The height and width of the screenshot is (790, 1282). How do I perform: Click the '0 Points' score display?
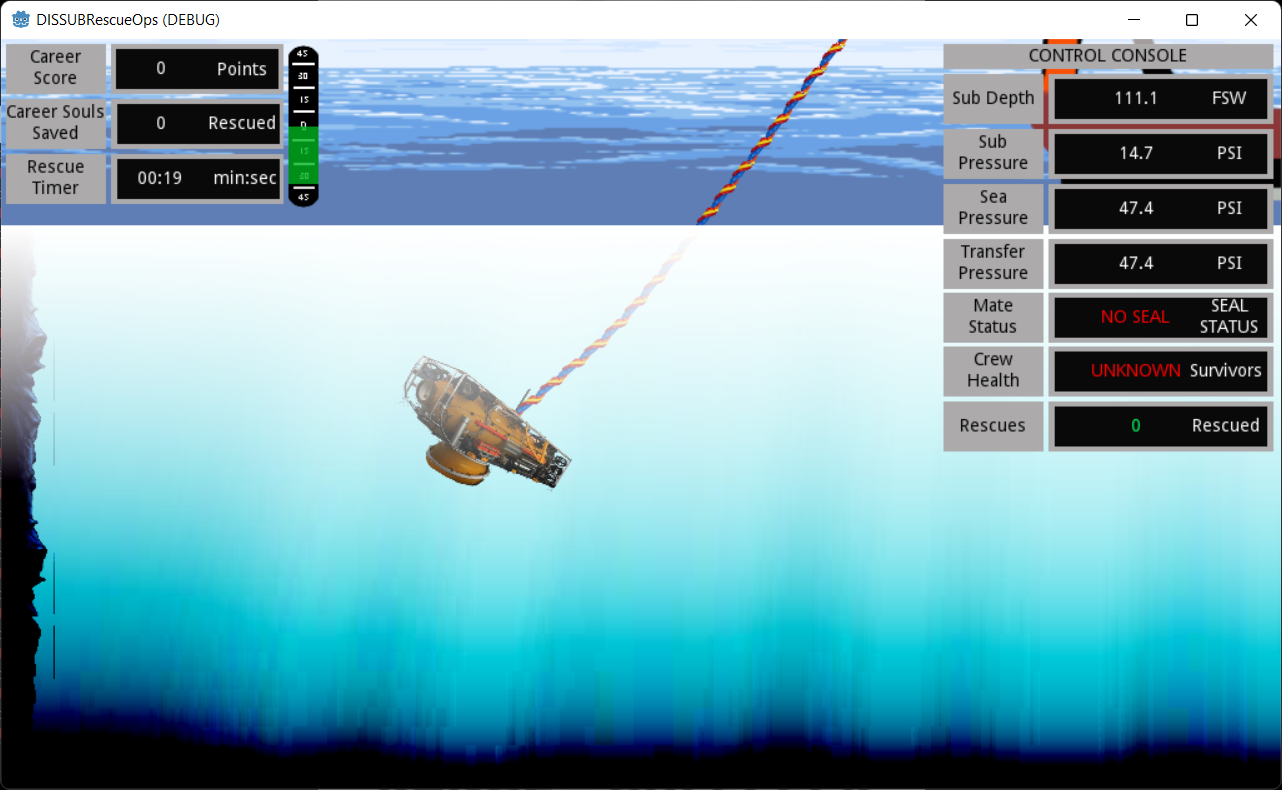(197, 69)
